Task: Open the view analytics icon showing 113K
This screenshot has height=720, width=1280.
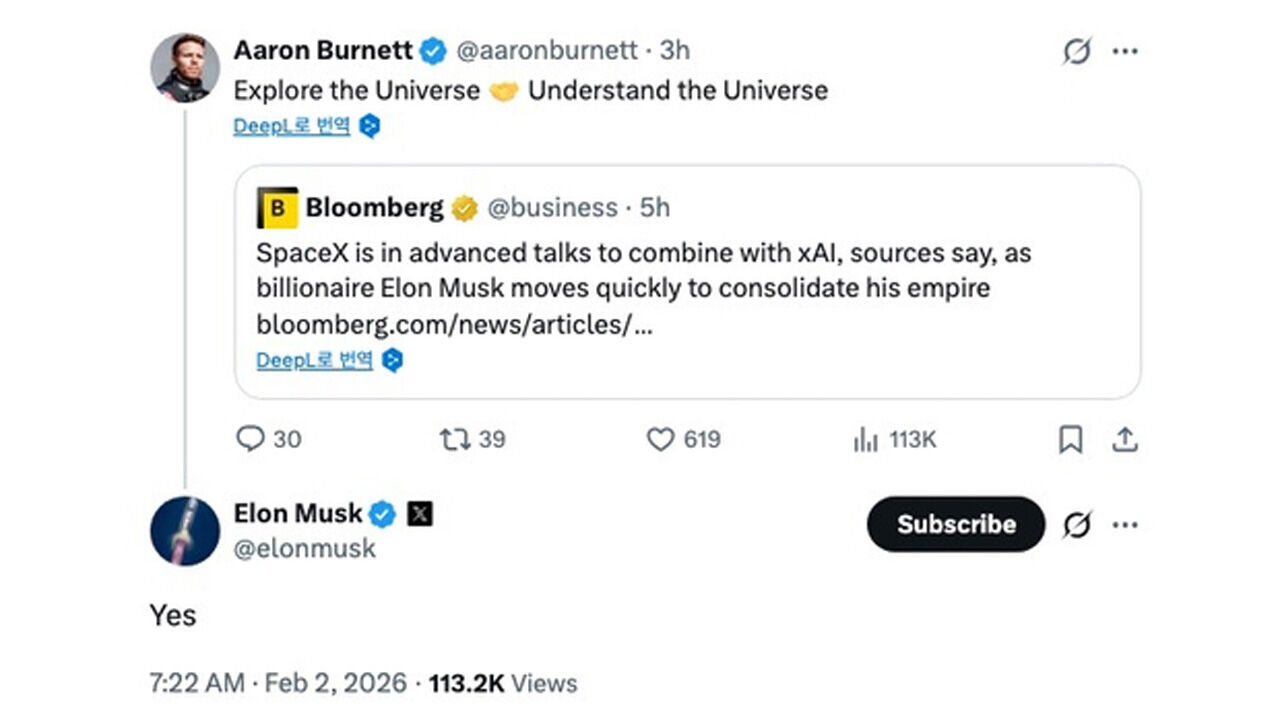Action: coord(865,439)
